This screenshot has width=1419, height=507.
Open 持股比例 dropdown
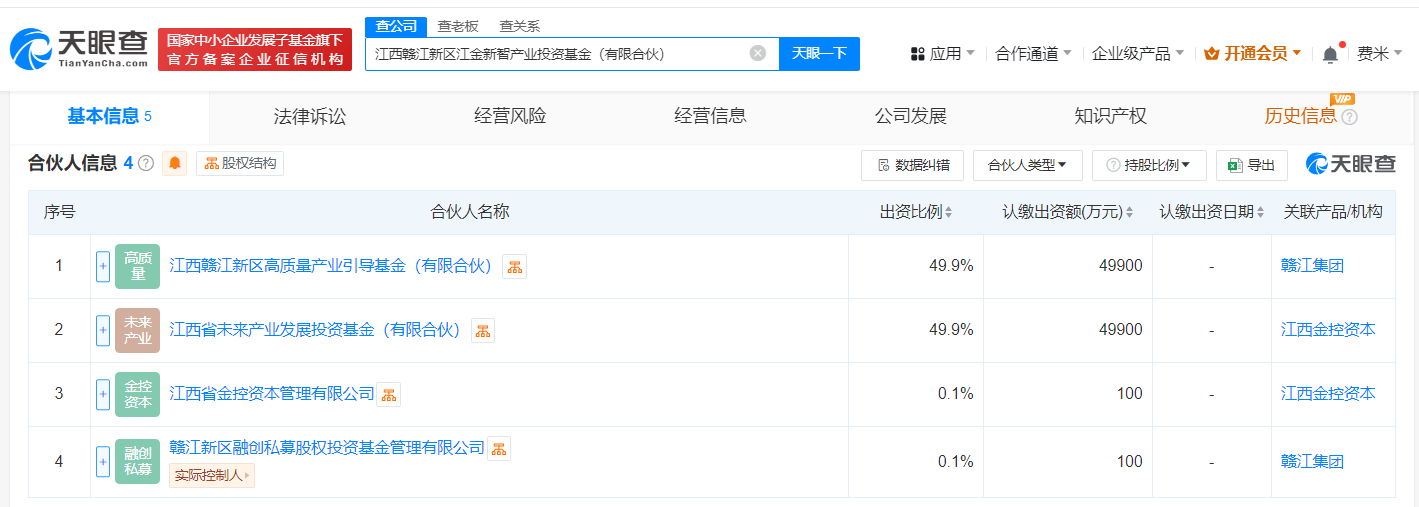pyautogui.click(x=1149, y=165)
